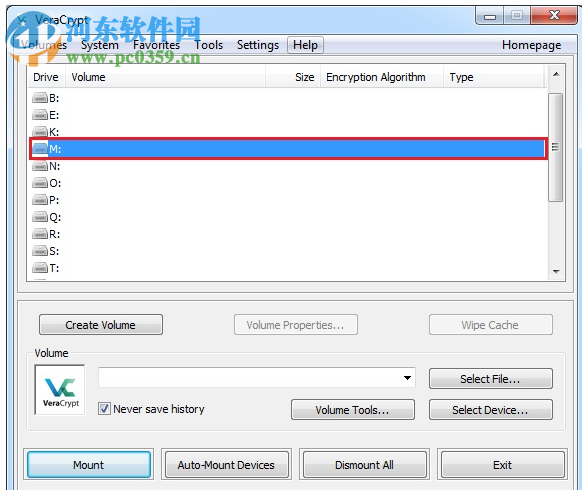
Task: Click the Drive column header
Action: pyautogui.click(x=47, y=77)
